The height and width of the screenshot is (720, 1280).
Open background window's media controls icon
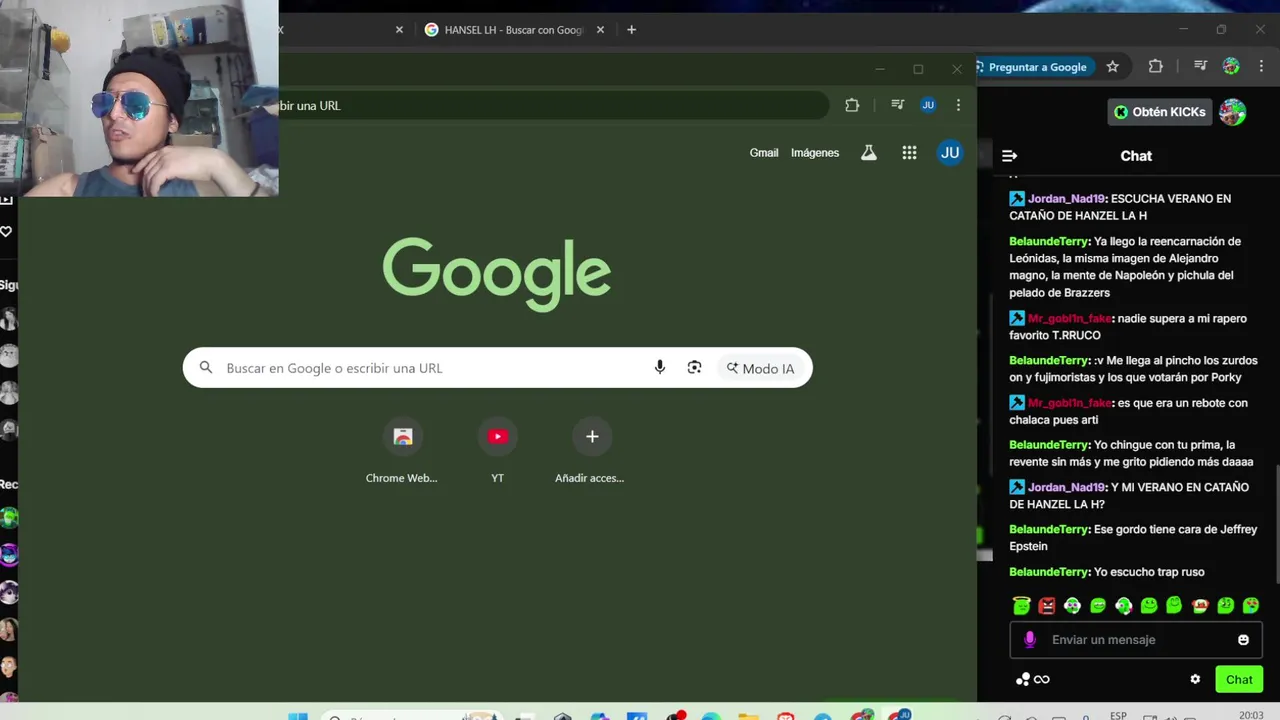[x=1200, y=67]
